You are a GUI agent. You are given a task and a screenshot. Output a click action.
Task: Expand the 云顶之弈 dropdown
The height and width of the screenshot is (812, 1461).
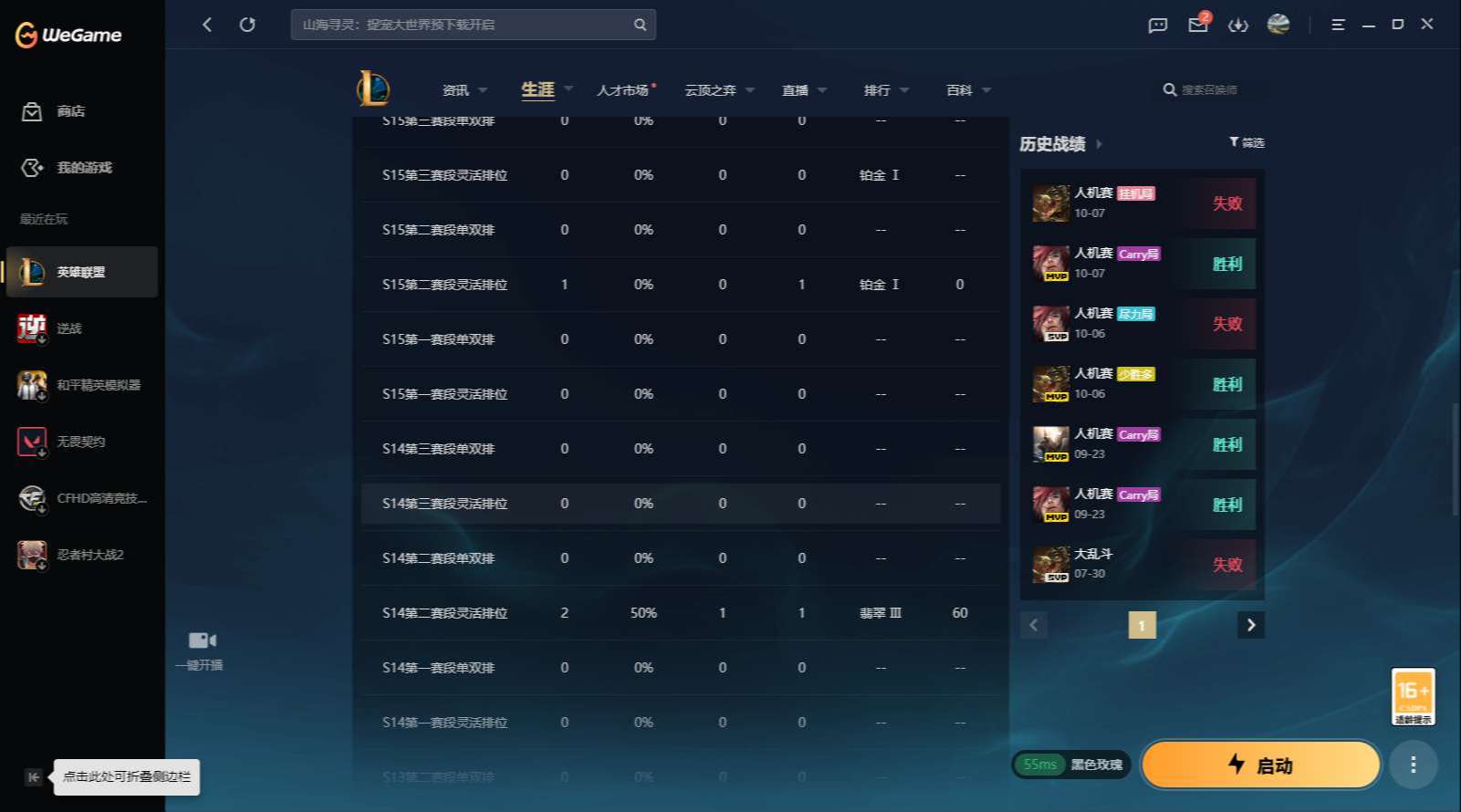719,90
